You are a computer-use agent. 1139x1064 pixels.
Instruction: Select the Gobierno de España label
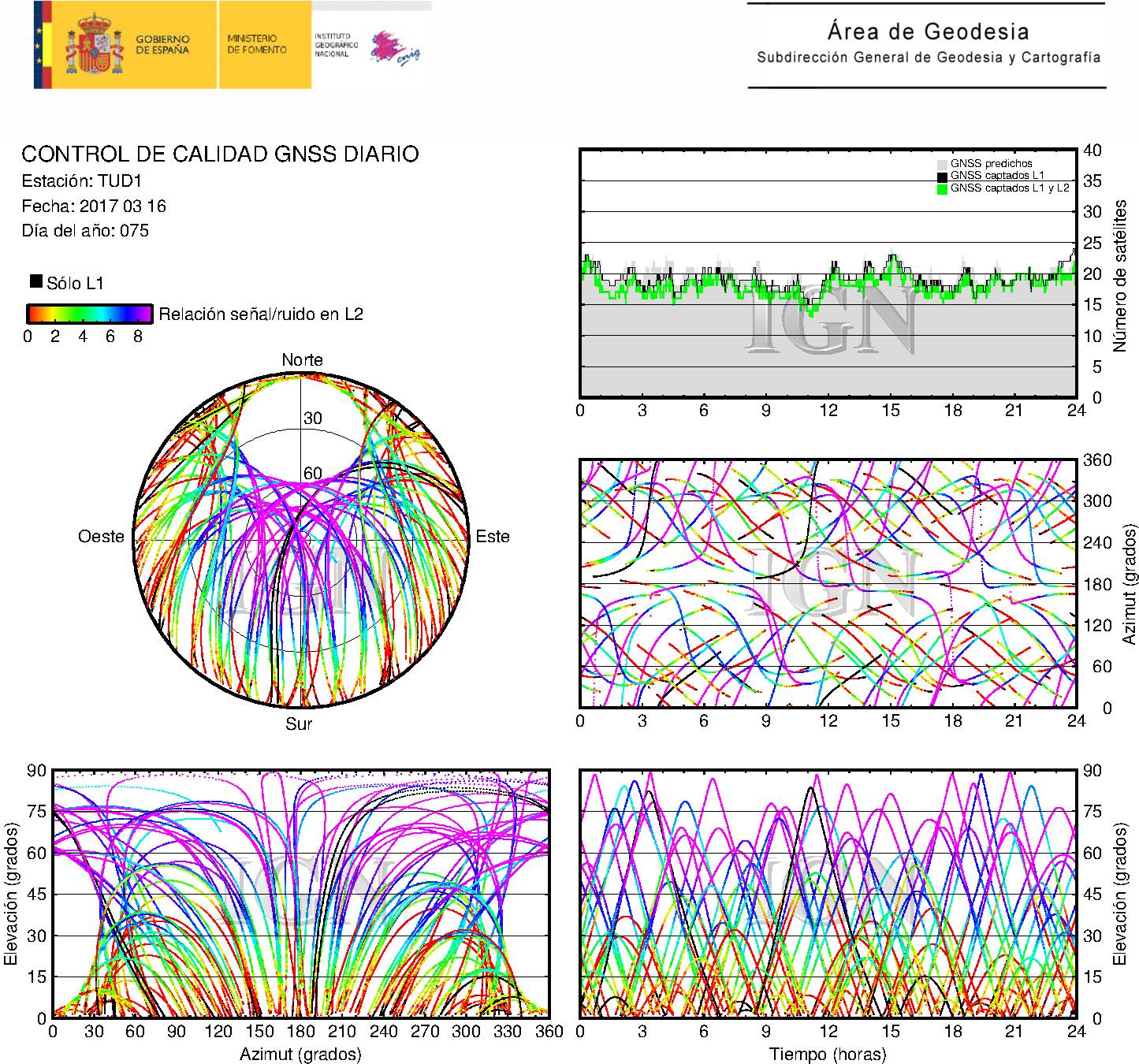point(162,45)
